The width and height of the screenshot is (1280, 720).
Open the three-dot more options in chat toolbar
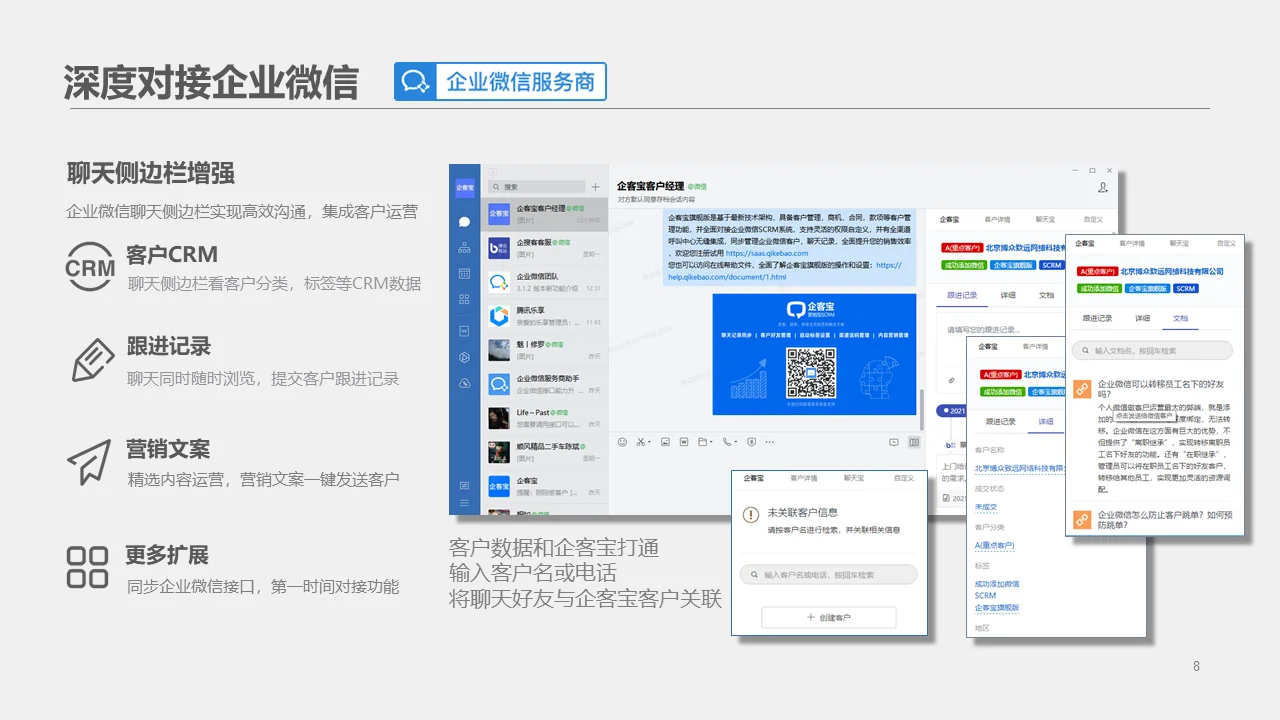[771, 441]
